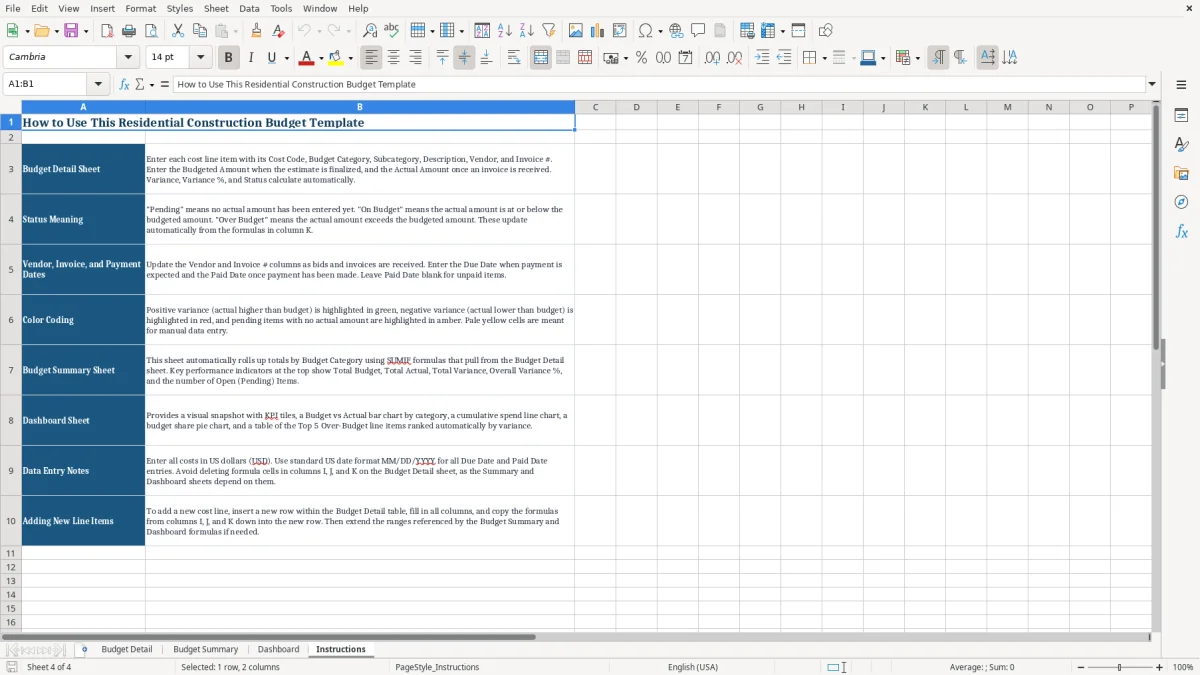The width and height of the screenshot is (1200, 675).
Task: Open the Data menu
Action: [249, 8]
